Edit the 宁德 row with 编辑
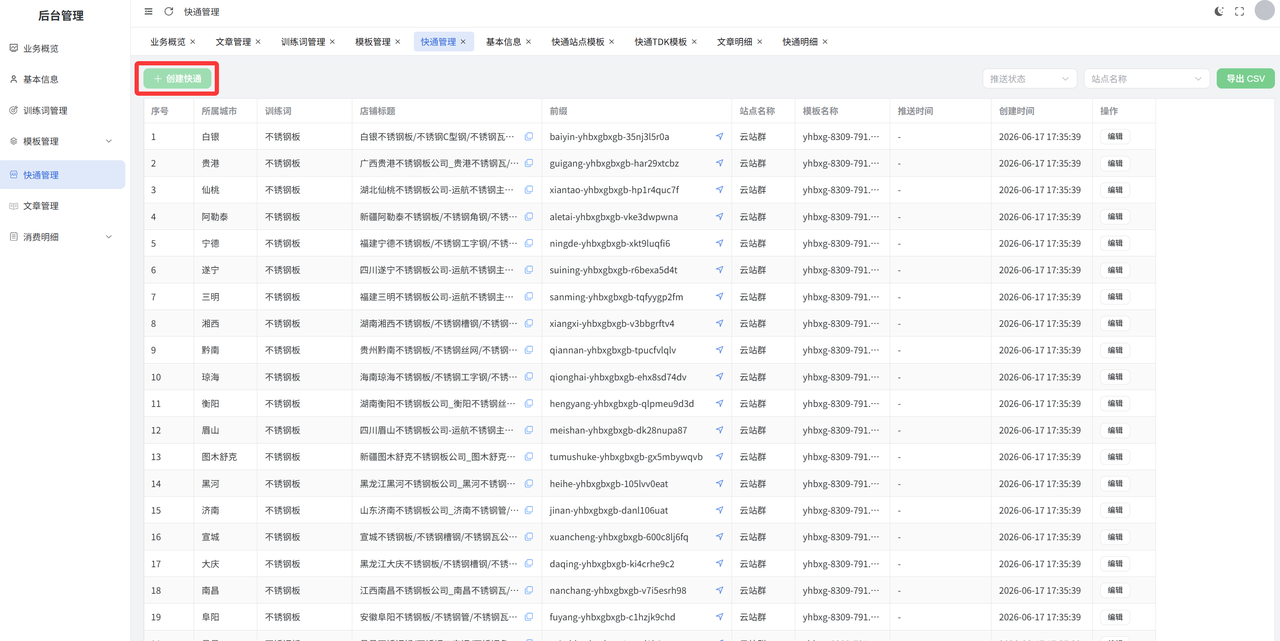Screen dimensions: 1280x641 click(x=1115, y=243)
